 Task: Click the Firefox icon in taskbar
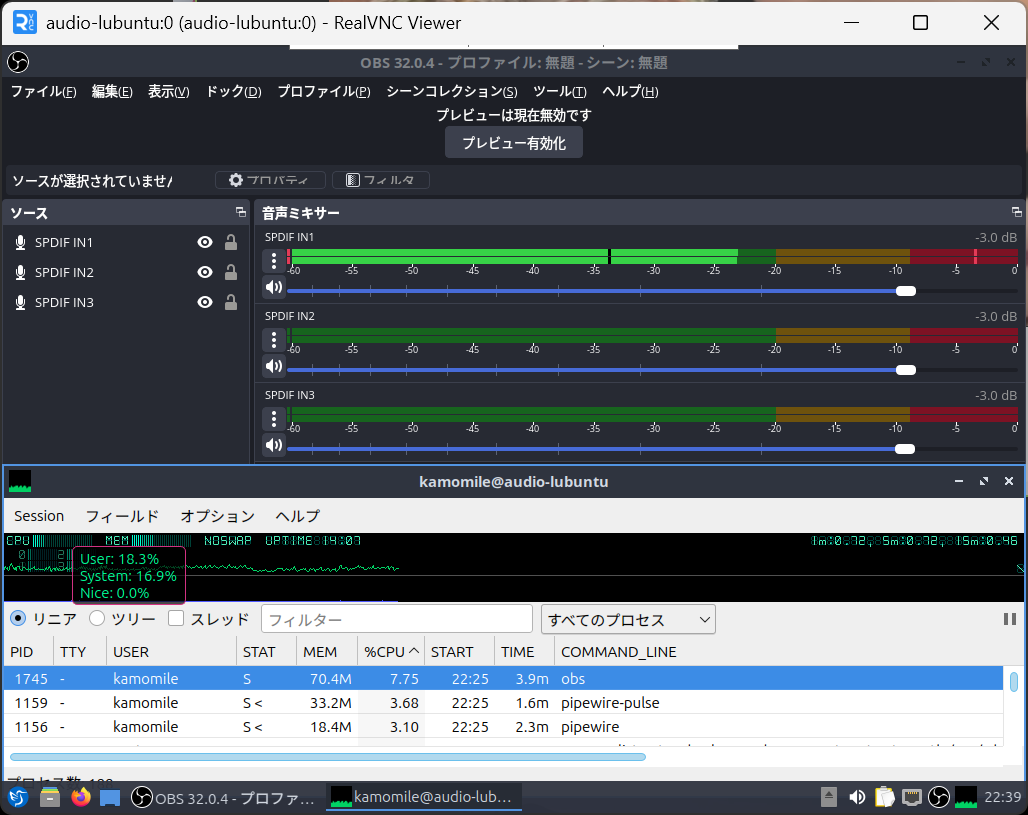coord(81,797)
